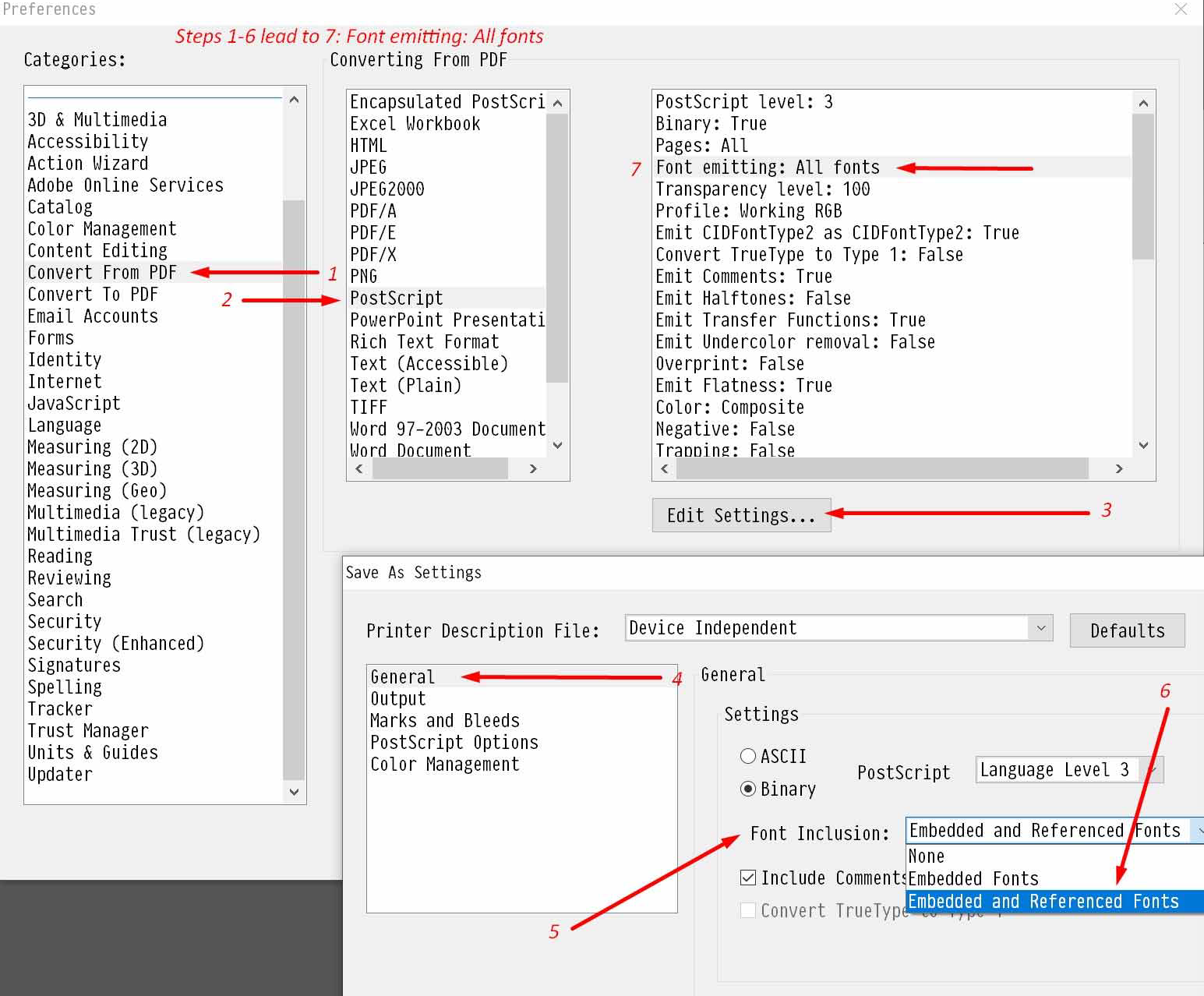
Task: Select the TIFF format in list
Action: point(369,408)
